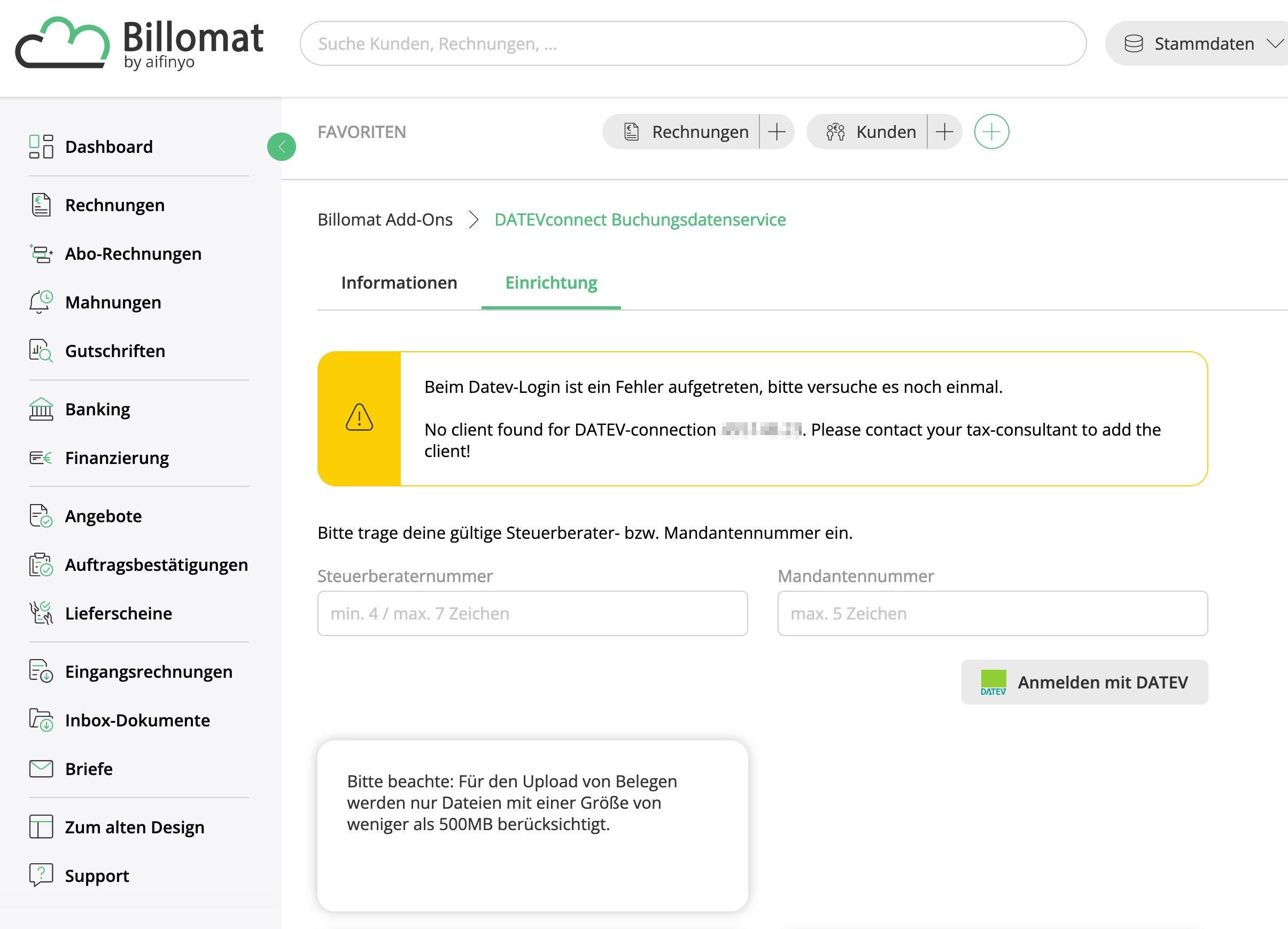Screen dimensions: 1288x929
Task: Click the FAVORITEN label
Action: (x=362, y=131)
